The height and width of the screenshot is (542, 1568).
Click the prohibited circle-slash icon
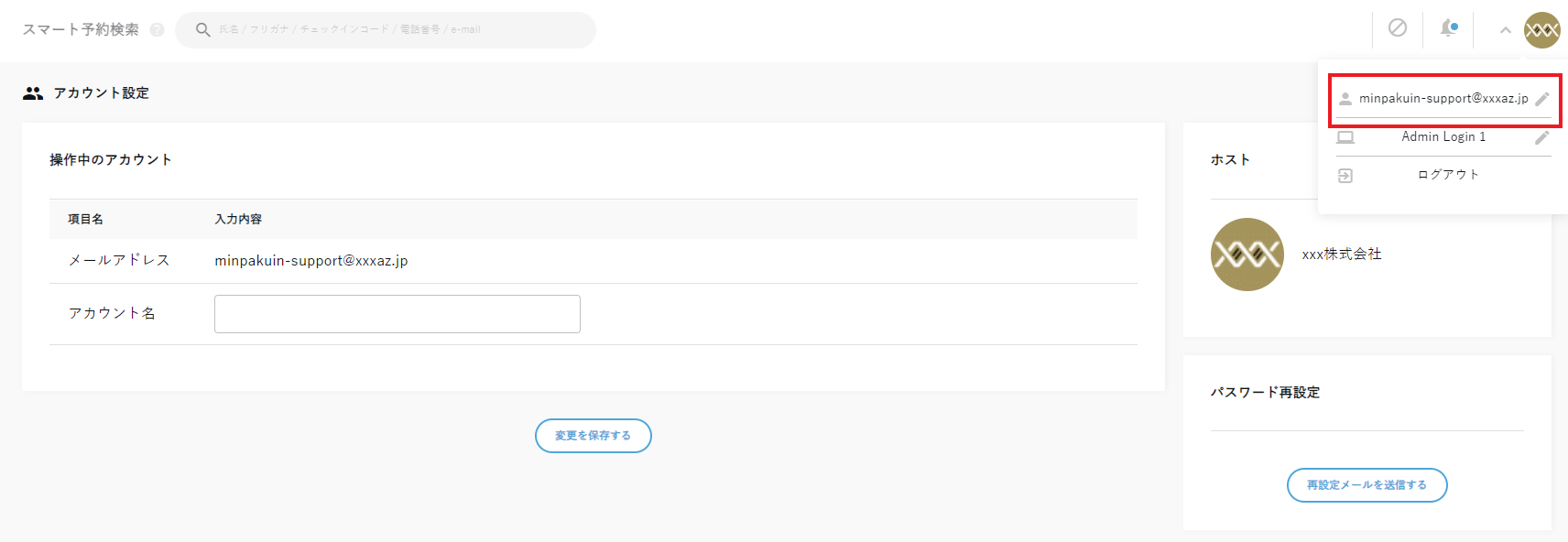click(1397, 28)
